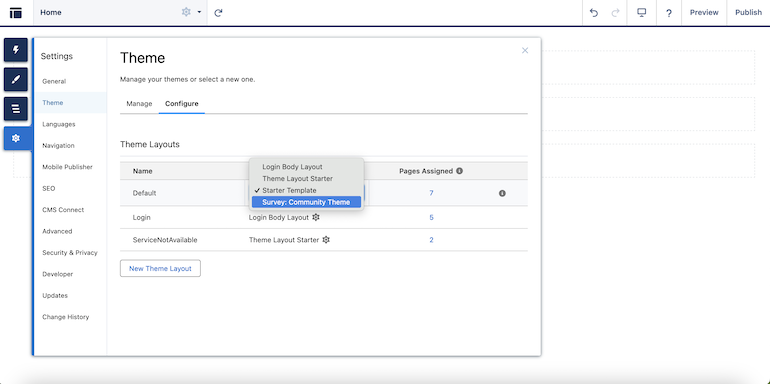
Task: Open Change History settings
Action: 66,317
